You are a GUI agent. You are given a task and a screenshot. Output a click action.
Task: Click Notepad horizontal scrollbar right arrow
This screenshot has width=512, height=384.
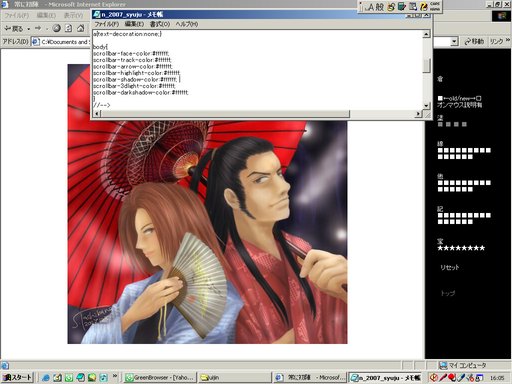click(x=419, y=114)
